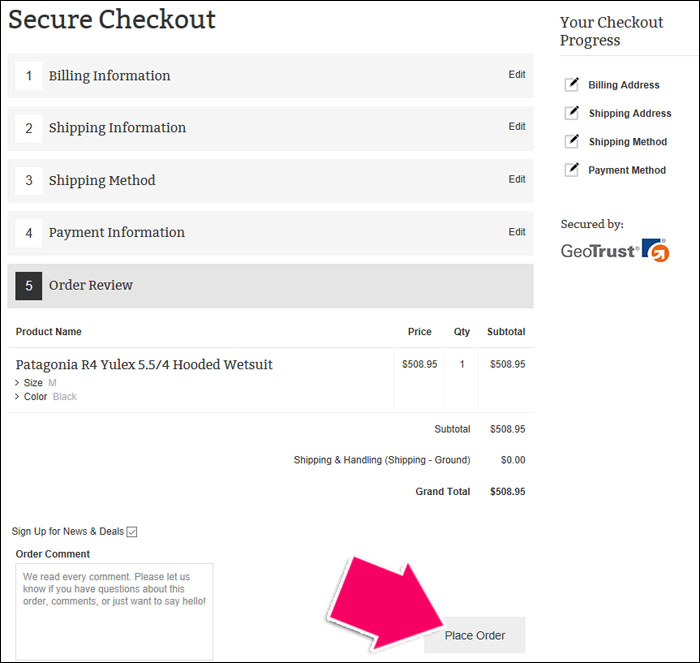The image size is (700, 663).
Task: Open the Patagonia R4 Yulex Hooded Wetsuit product name
Action: [x=144, y=365]
